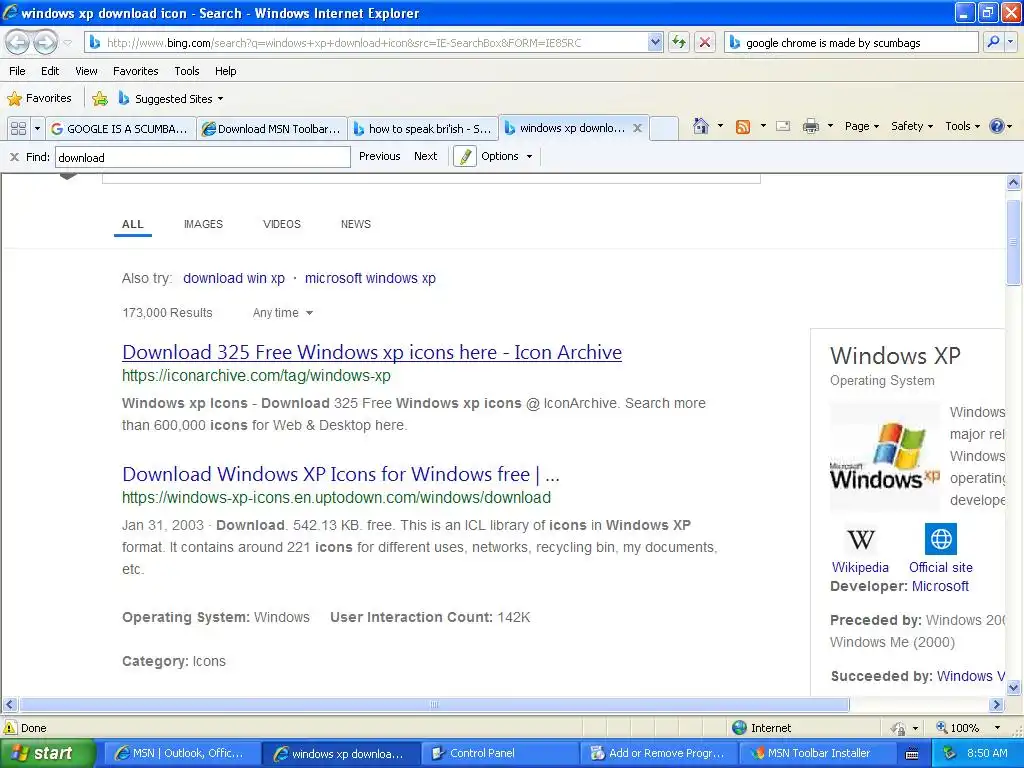This screenshot has width=1024, height=768.
Task: Click the security warning icon in status bar
Action: 10,728
